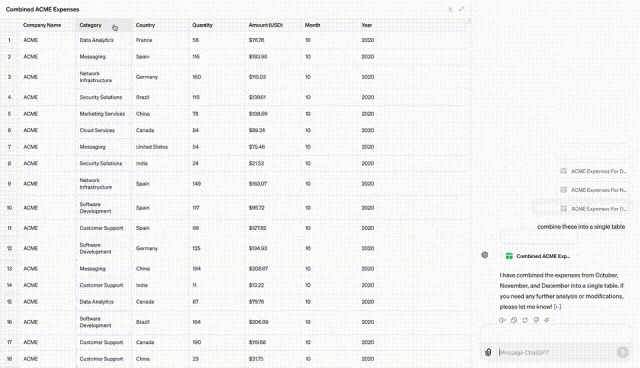This screenshot has height=368, width=640.
Task: Click the download table icon
Action: tap(450, 9)
